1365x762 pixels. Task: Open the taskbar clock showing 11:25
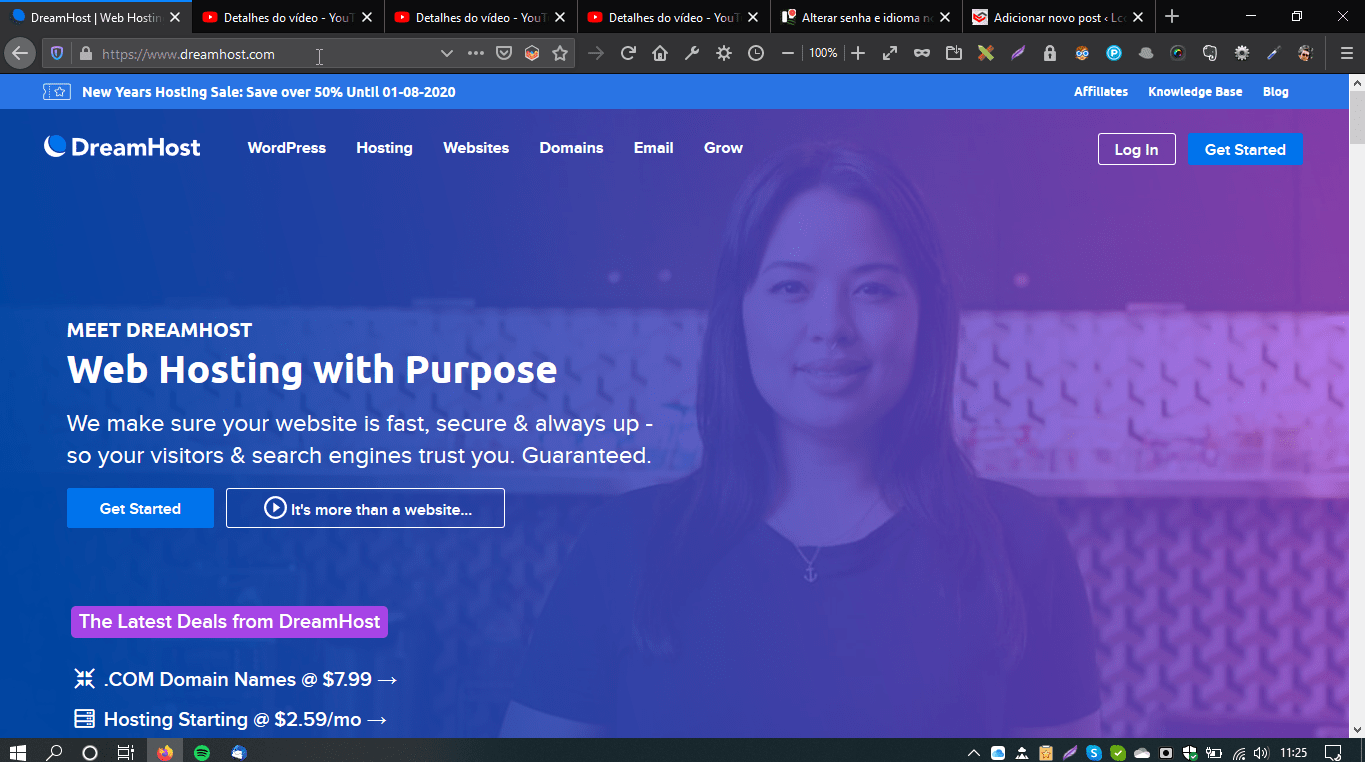coord(1293,752)
